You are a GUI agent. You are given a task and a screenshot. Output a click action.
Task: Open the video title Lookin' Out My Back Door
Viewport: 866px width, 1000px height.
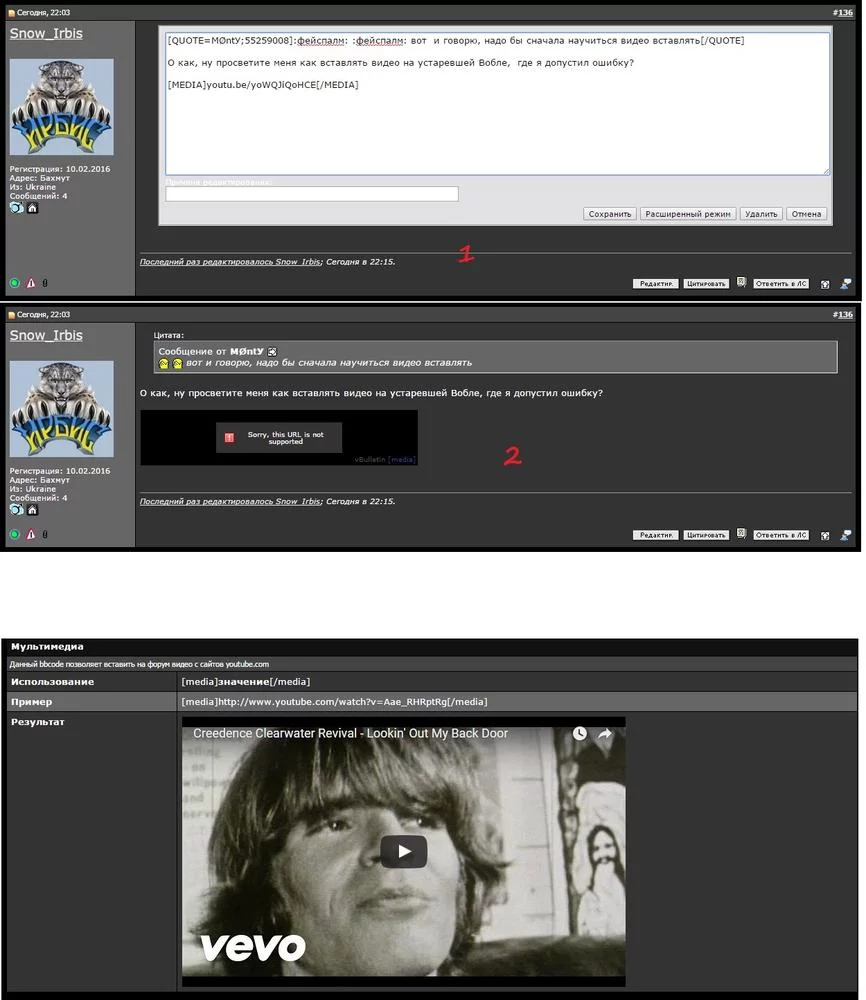click(351, 733)
